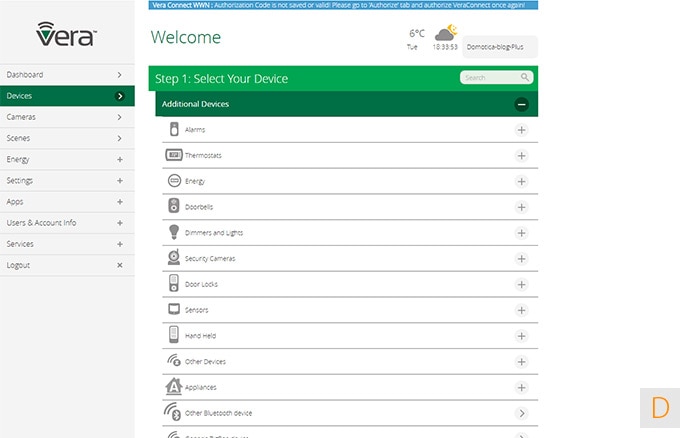Image resolution: width=690 pixels, height=438 pixels.
Task: Click the Door Locks label
Action: coord(201,284)
